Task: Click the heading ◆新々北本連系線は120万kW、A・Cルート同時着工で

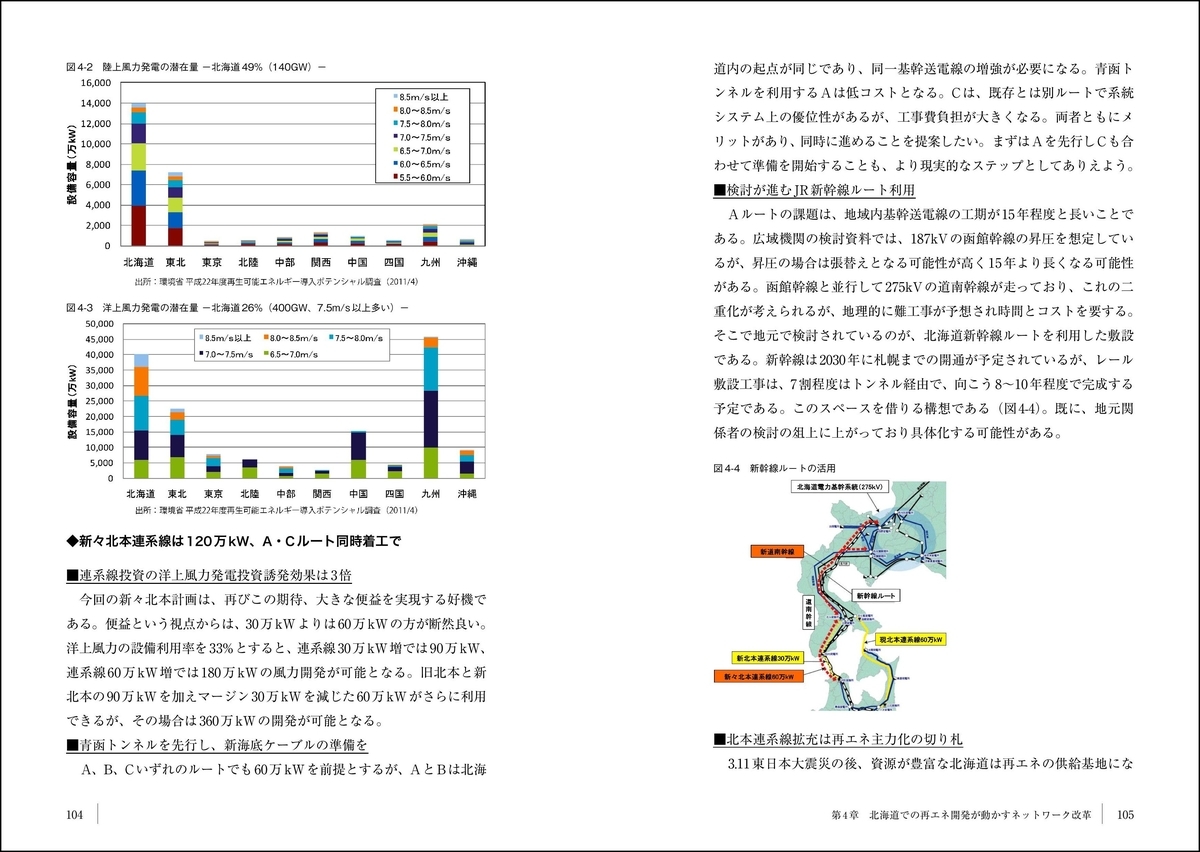Action: click(232, 541)
